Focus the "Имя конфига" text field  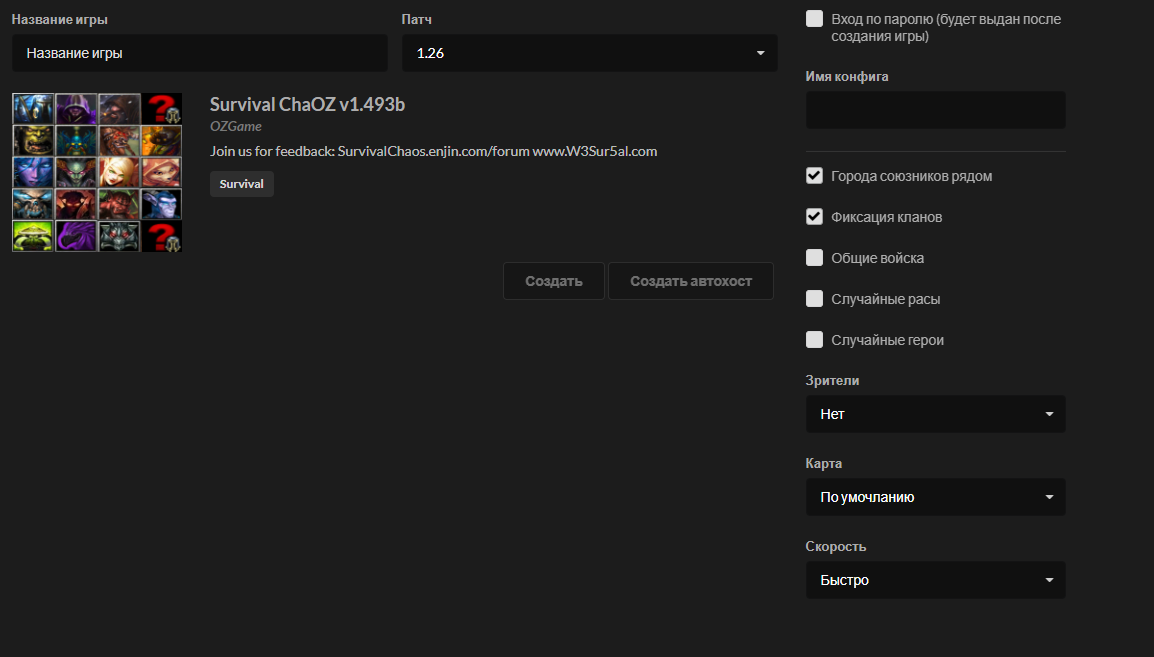coord(935,110)
